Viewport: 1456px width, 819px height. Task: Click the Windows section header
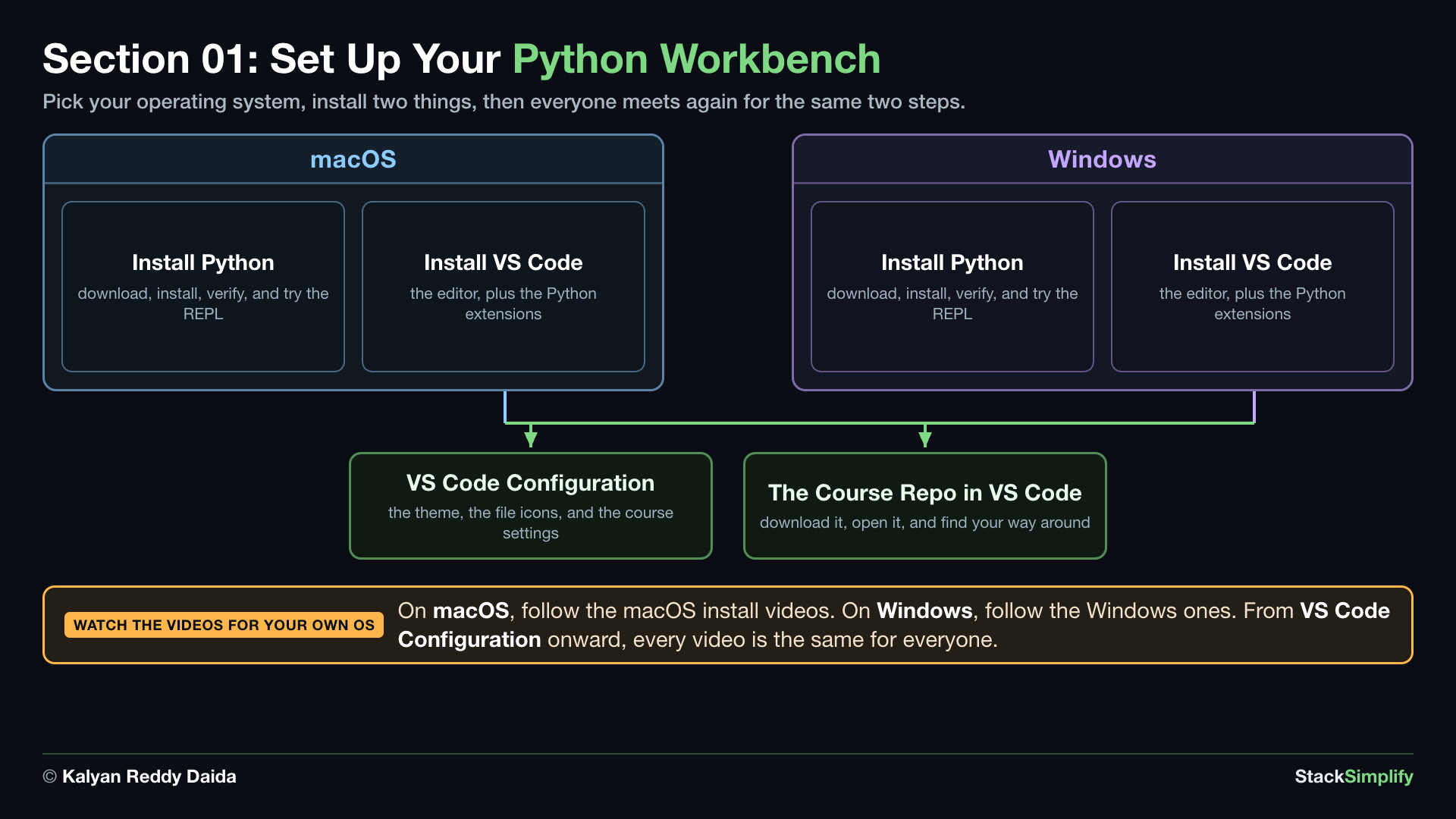click(1102, 159)
